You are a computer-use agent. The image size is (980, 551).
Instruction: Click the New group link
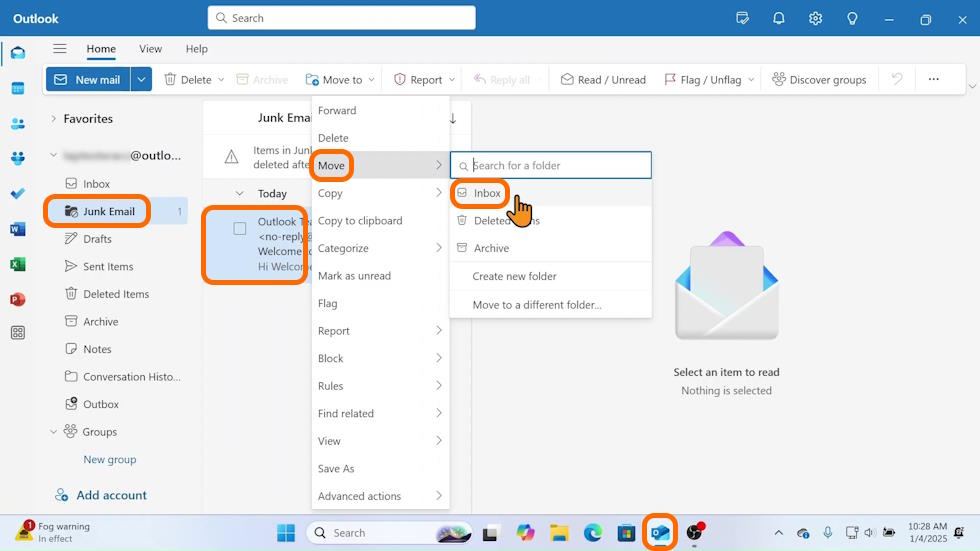(109, 460)
